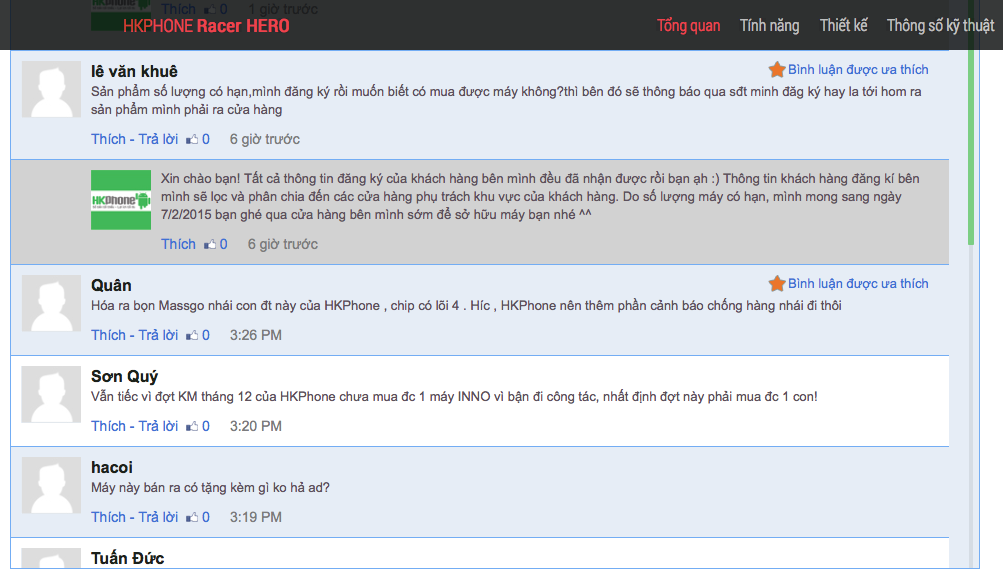Screen dimensions: 1003x584
Task: Open the Thiết kế tab
Action: tap(843, 26)
